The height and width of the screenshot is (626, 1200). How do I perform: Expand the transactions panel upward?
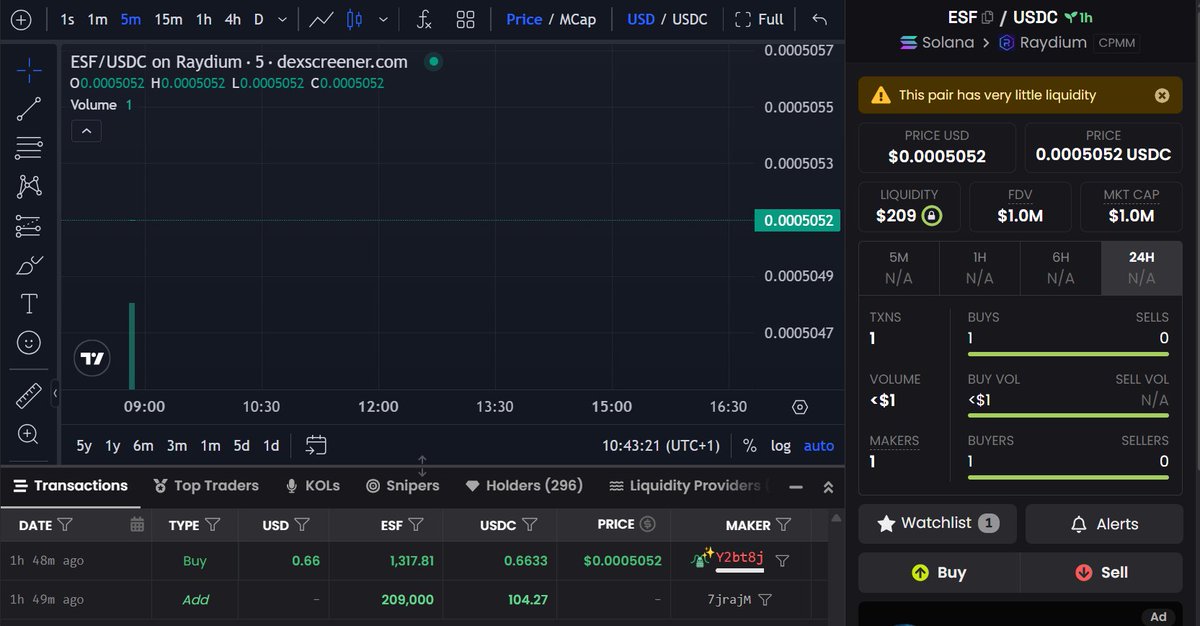(x=828, y=487)
